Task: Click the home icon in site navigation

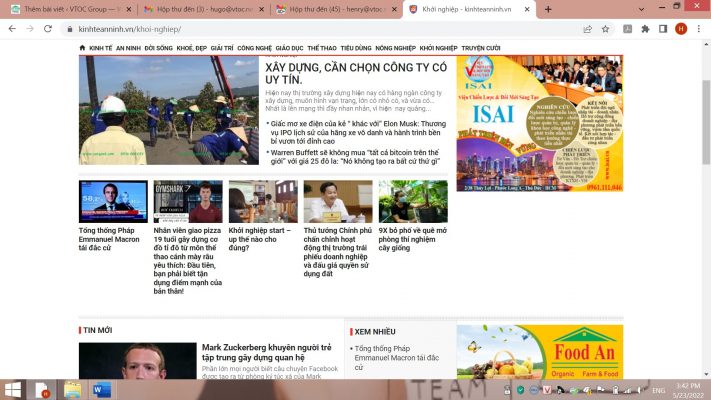Action: coord(82,47)
